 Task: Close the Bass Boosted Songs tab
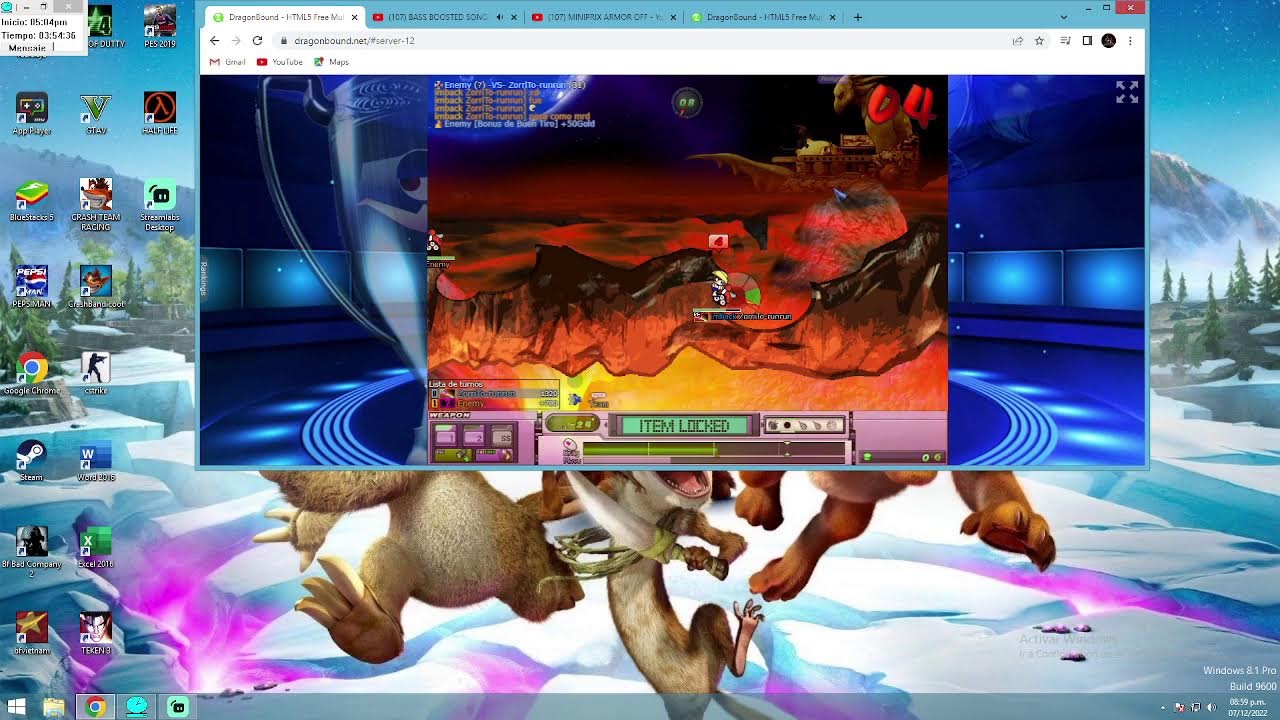(x=514, y=17)
